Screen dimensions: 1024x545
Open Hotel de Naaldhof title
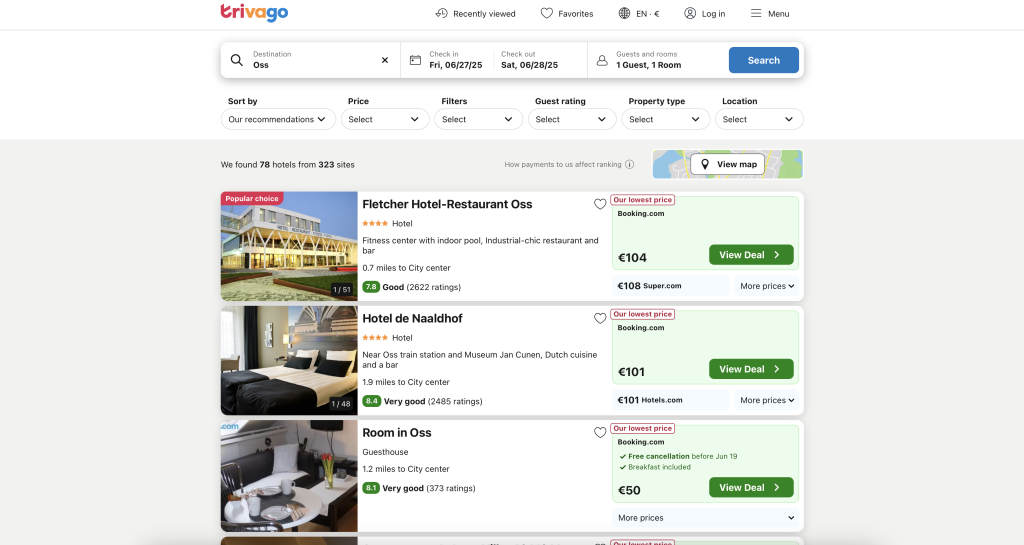pos(412,319)
